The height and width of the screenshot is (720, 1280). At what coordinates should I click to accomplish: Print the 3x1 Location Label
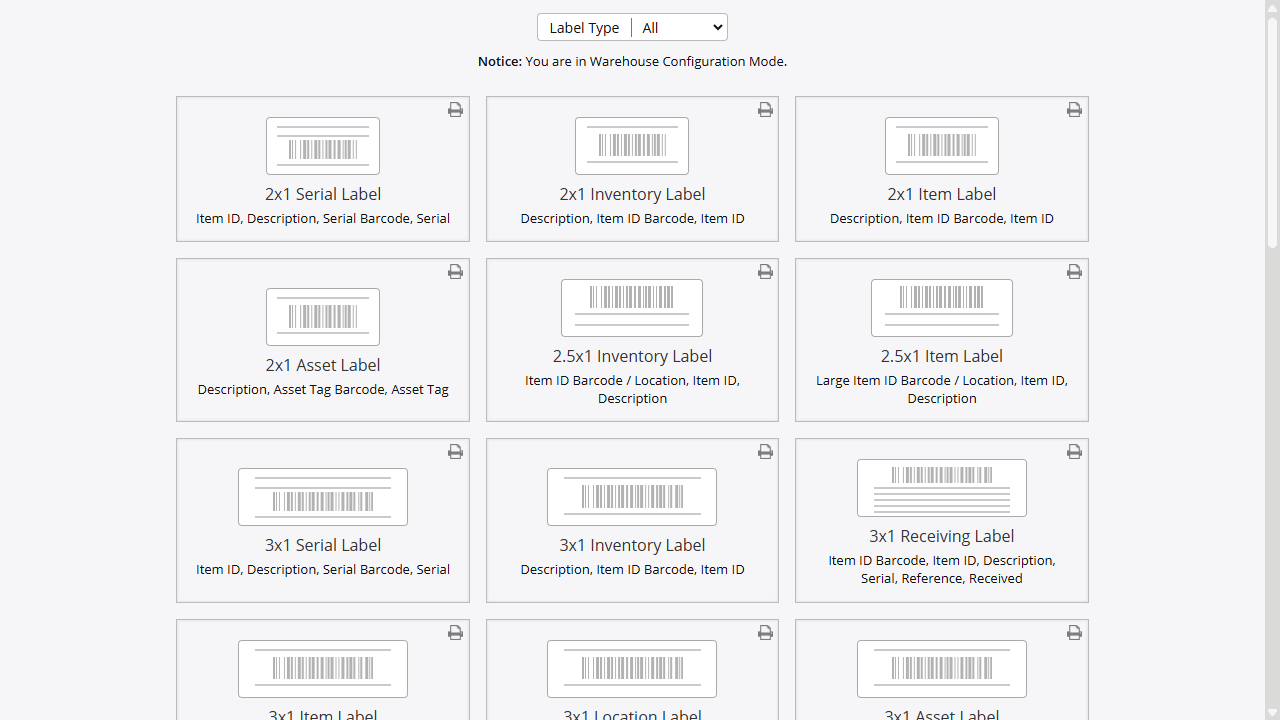pyautogui.click(x=765, y=633)
